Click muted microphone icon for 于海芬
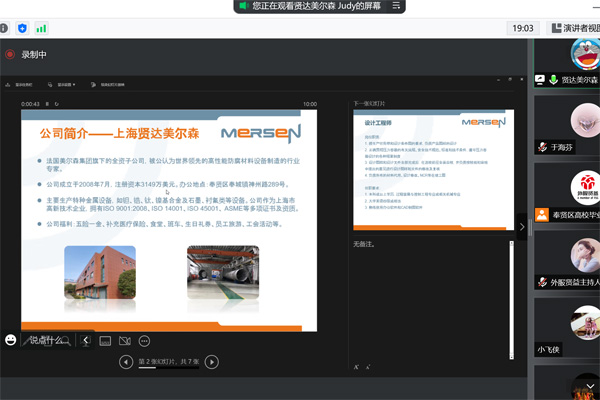Image resolution: width=600 pixels, height=400 pixels. click(543, 147)
